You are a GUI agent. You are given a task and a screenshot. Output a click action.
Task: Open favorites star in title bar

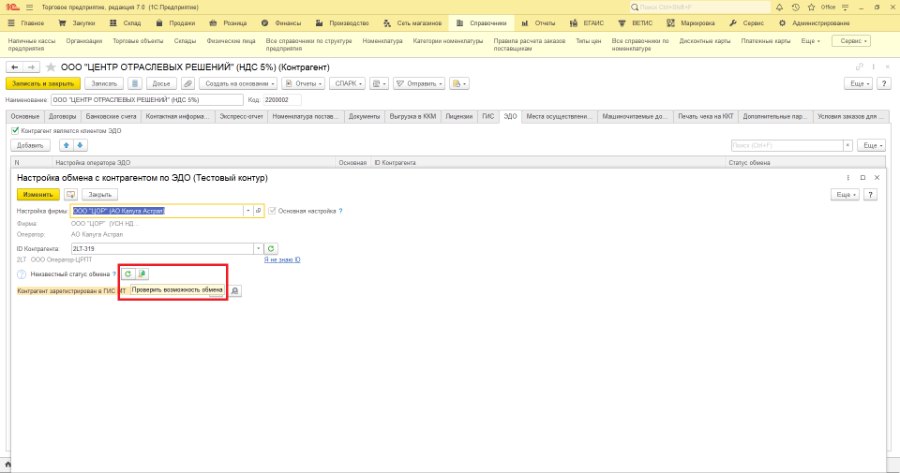[x=811, y=7]
